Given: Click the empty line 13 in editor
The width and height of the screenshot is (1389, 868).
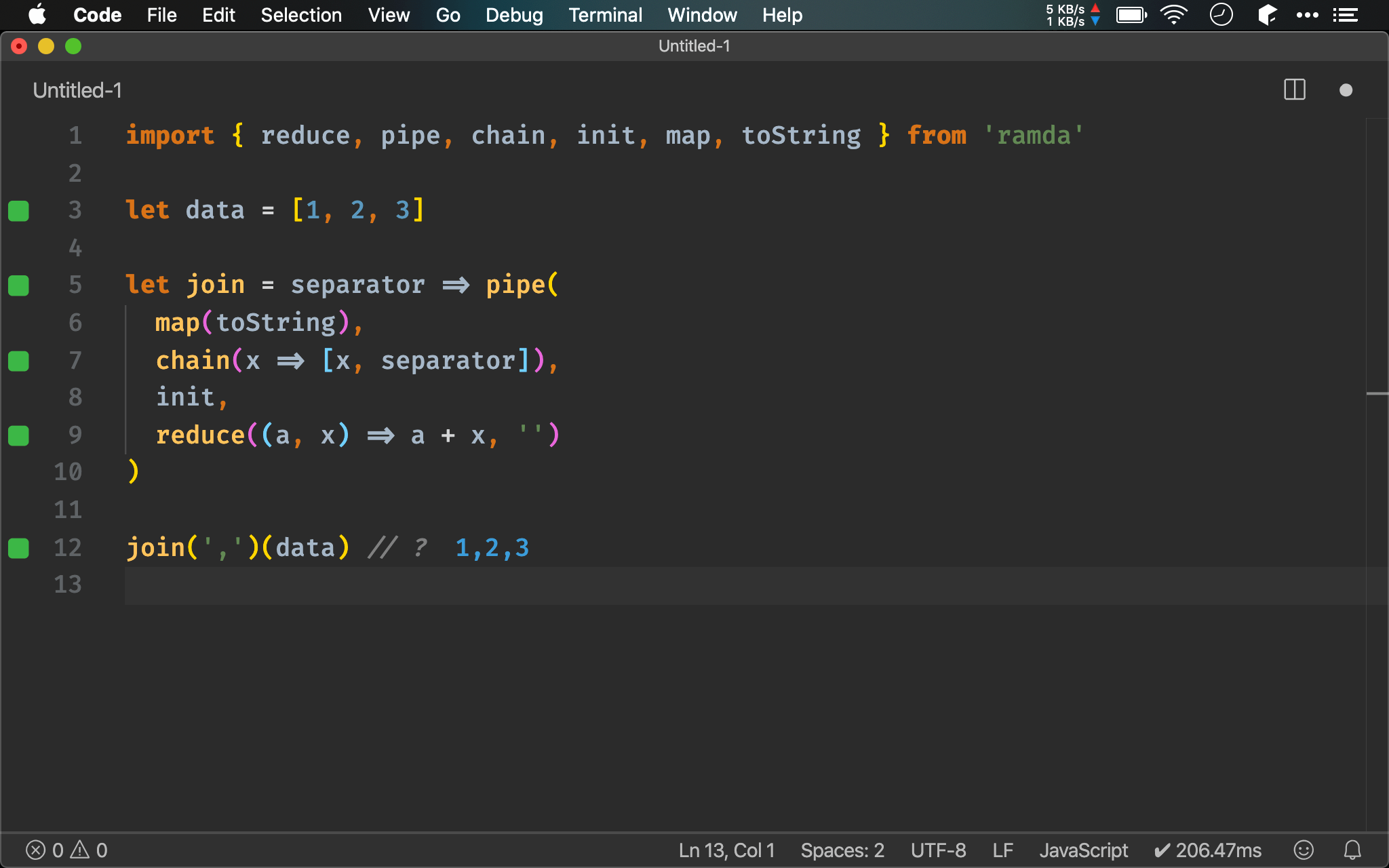Looking at the screenshot, I should tap(745, 585).
